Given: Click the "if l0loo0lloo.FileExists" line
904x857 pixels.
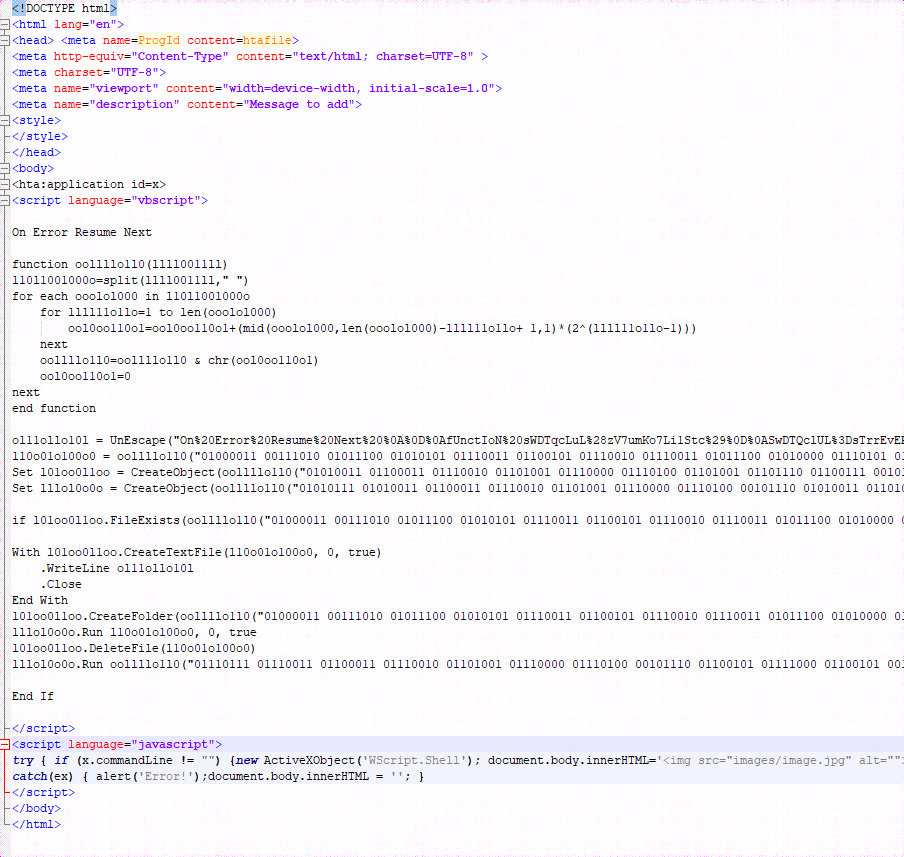Looking at the screenshot, I should click(x=458, y=520).
